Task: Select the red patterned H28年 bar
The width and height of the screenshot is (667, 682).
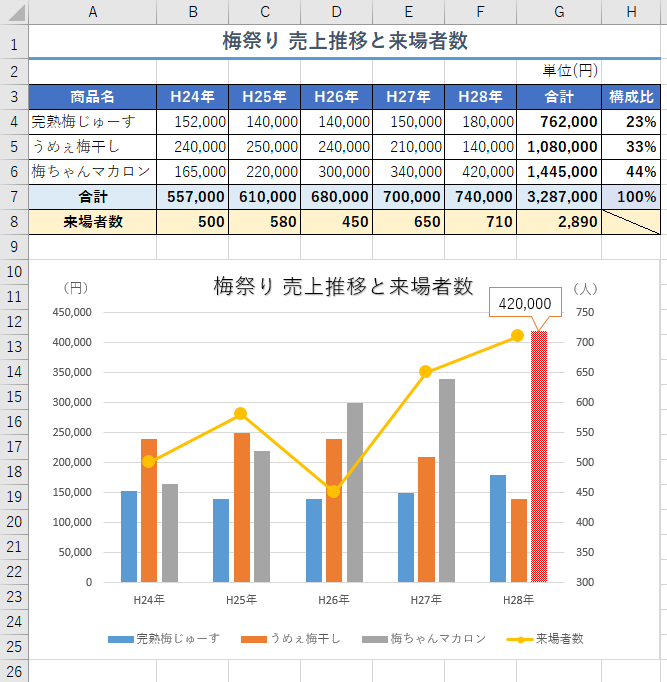Action: tap(539, 456)
